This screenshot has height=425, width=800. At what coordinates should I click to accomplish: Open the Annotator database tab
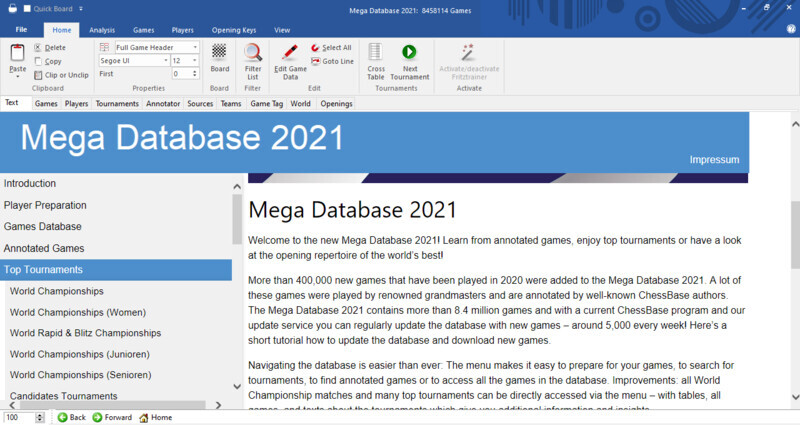[x=163, y=104]
